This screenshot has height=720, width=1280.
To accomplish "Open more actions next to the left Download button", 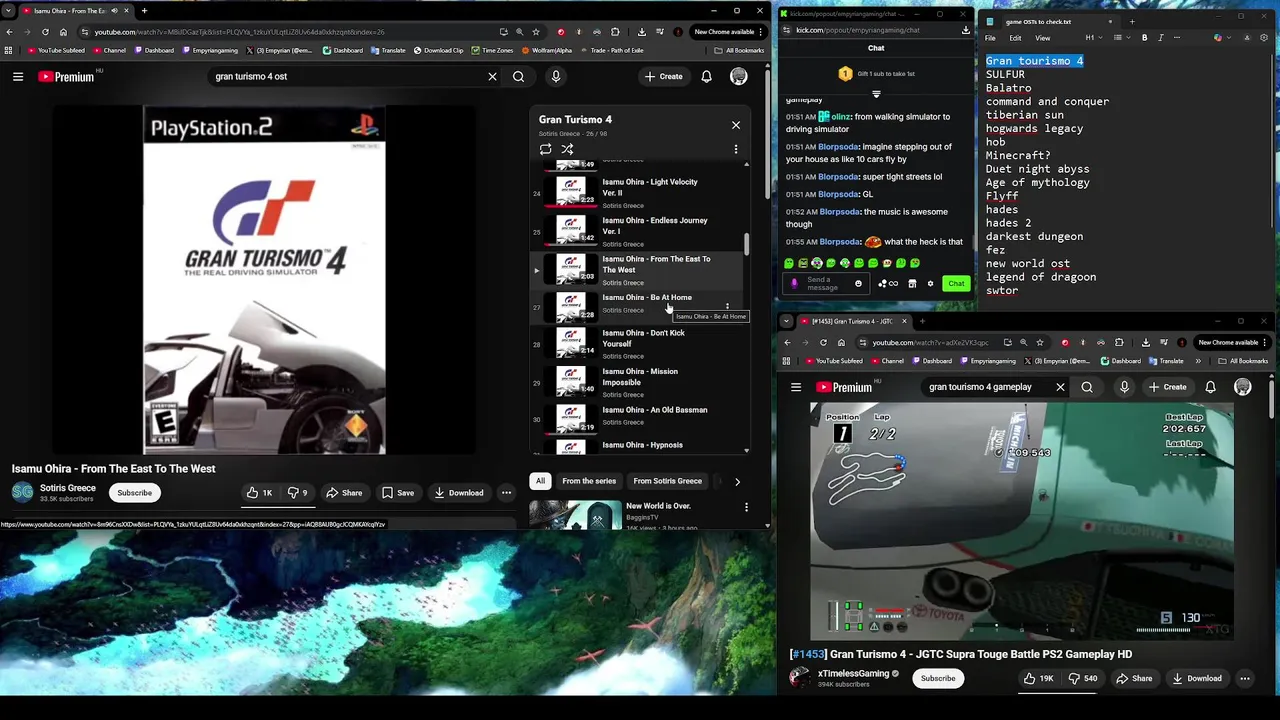I will coord(506,493).
